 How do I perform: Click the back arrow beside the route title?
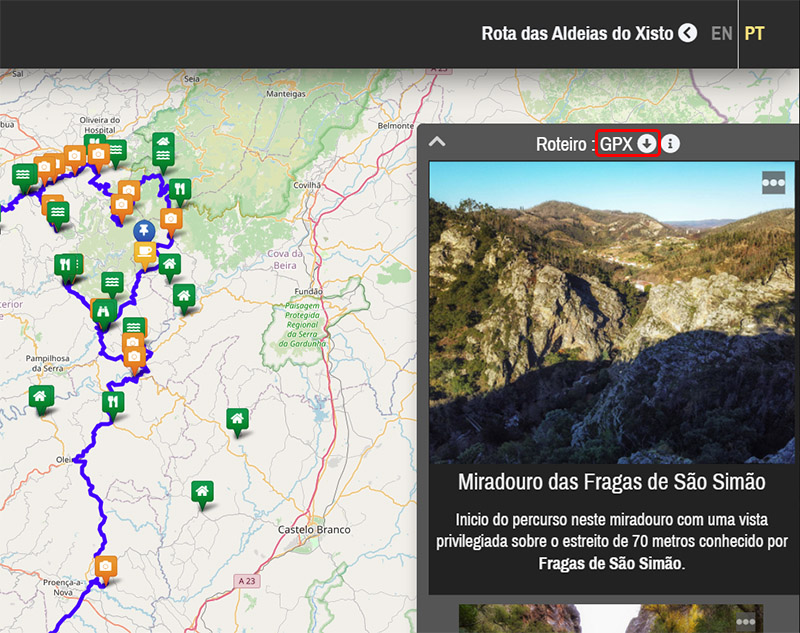click(687, 33)
